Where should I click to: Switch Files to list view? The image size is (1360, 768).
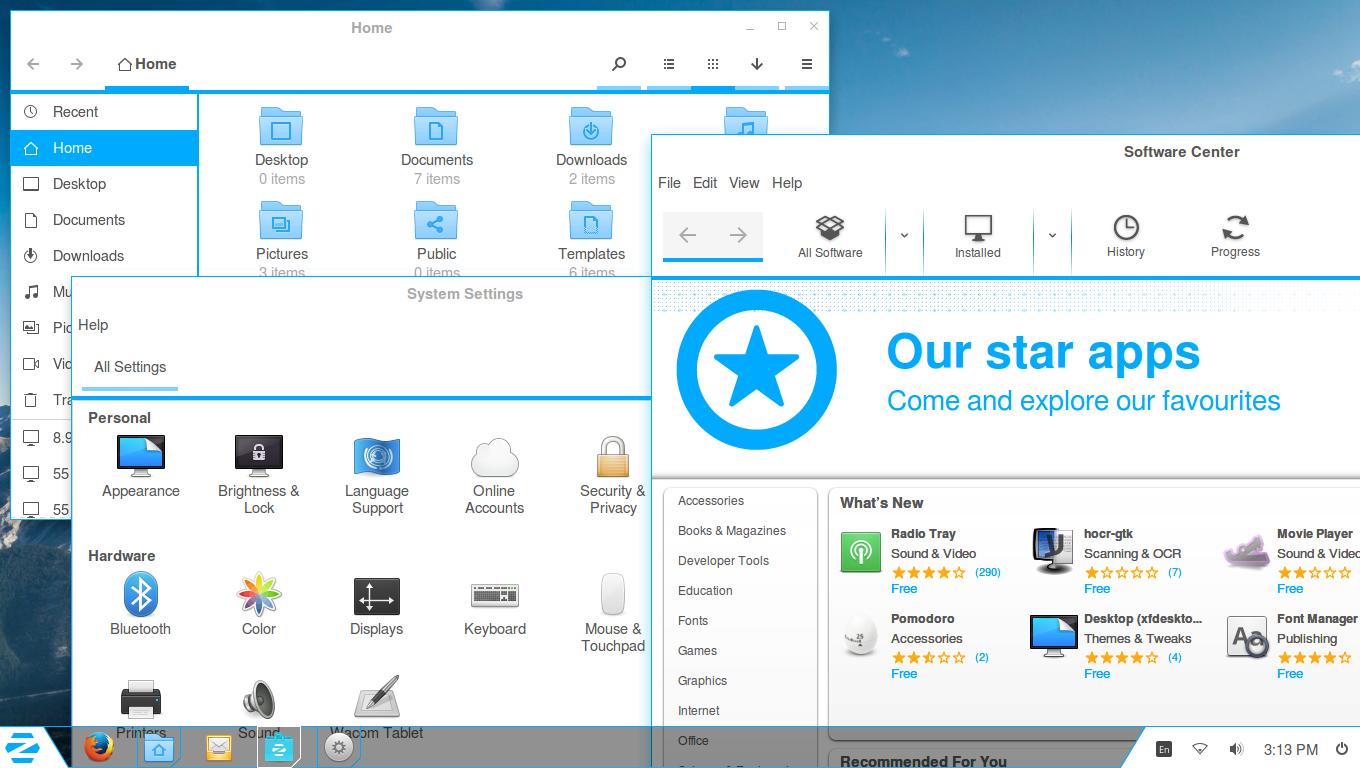[x=668, y=63]
